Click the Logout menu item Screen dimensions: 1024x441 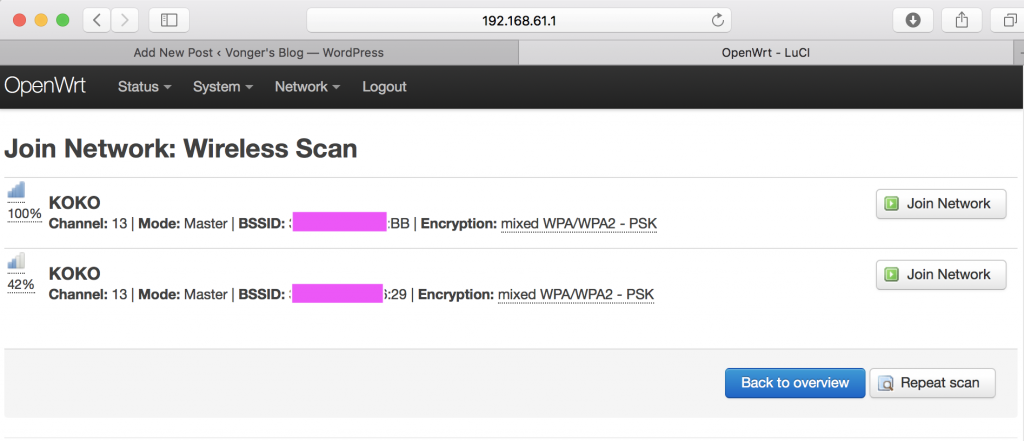coord(385,87)
